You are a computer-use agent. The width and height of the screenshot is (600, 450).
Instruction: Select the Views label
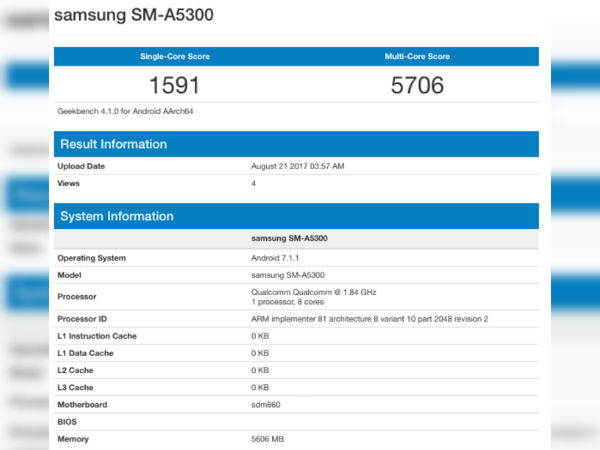pyautogui.click(x=68, y=183)
